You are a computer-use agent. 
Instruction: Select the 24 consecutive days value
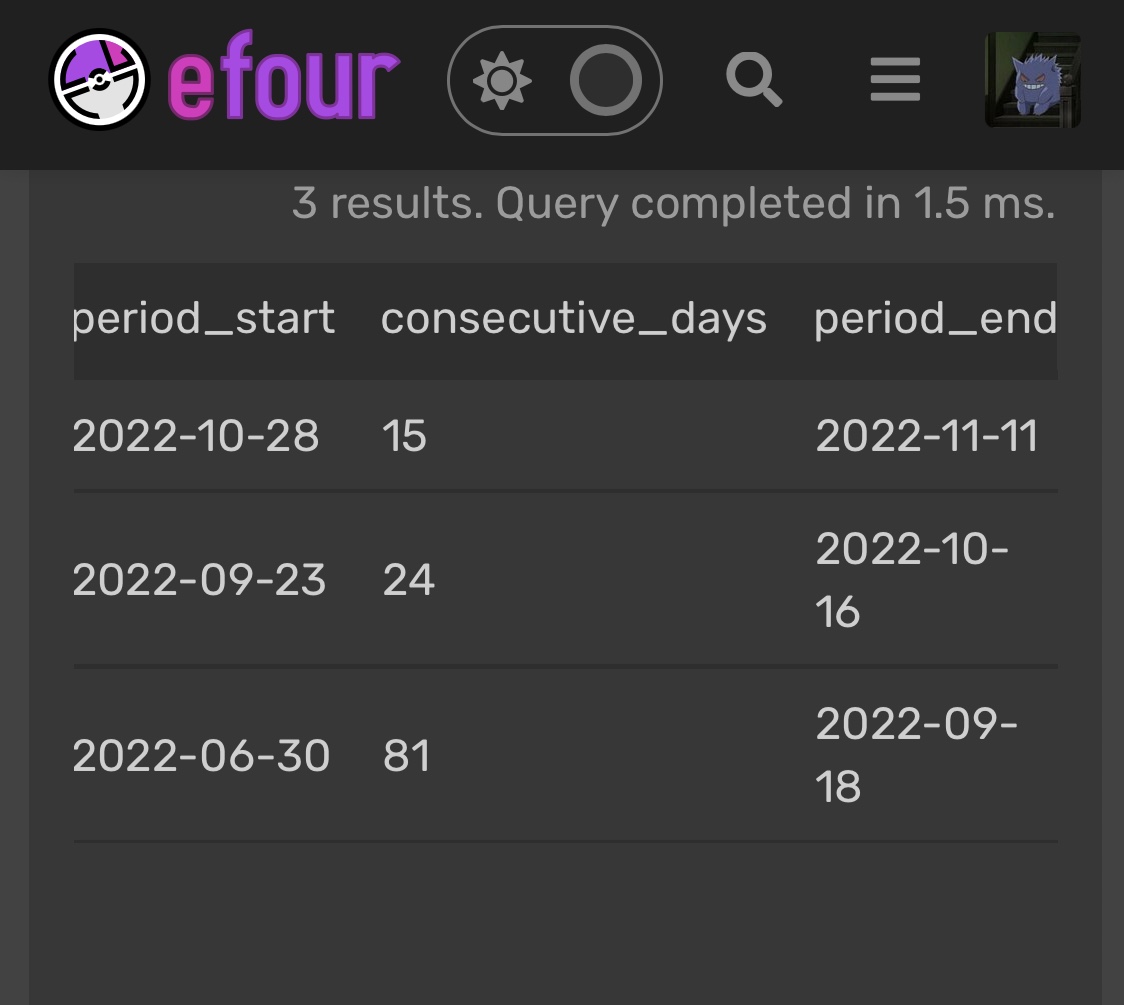[408, 580]
